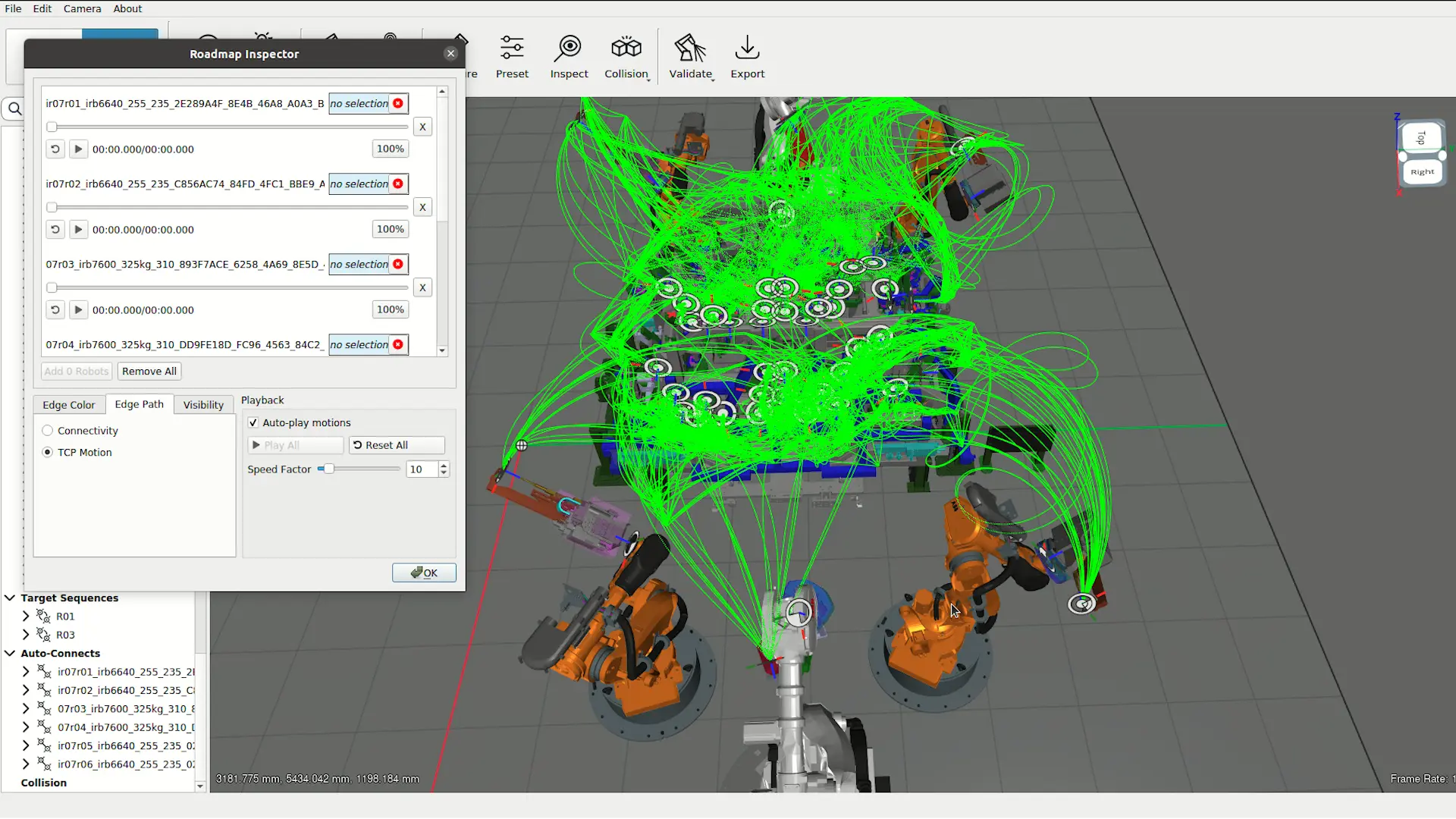
Task: Reset playback for robot ir07r01
Action: coord(55,149)
